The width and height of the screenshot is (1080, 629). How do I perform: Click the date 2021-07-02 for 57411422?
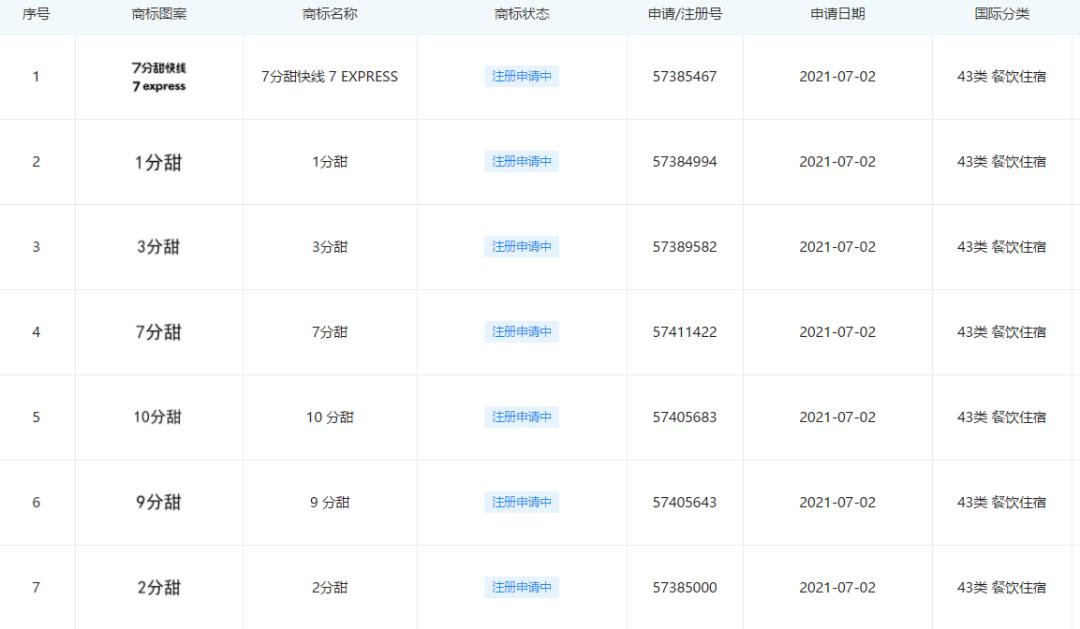click(838, 332)
